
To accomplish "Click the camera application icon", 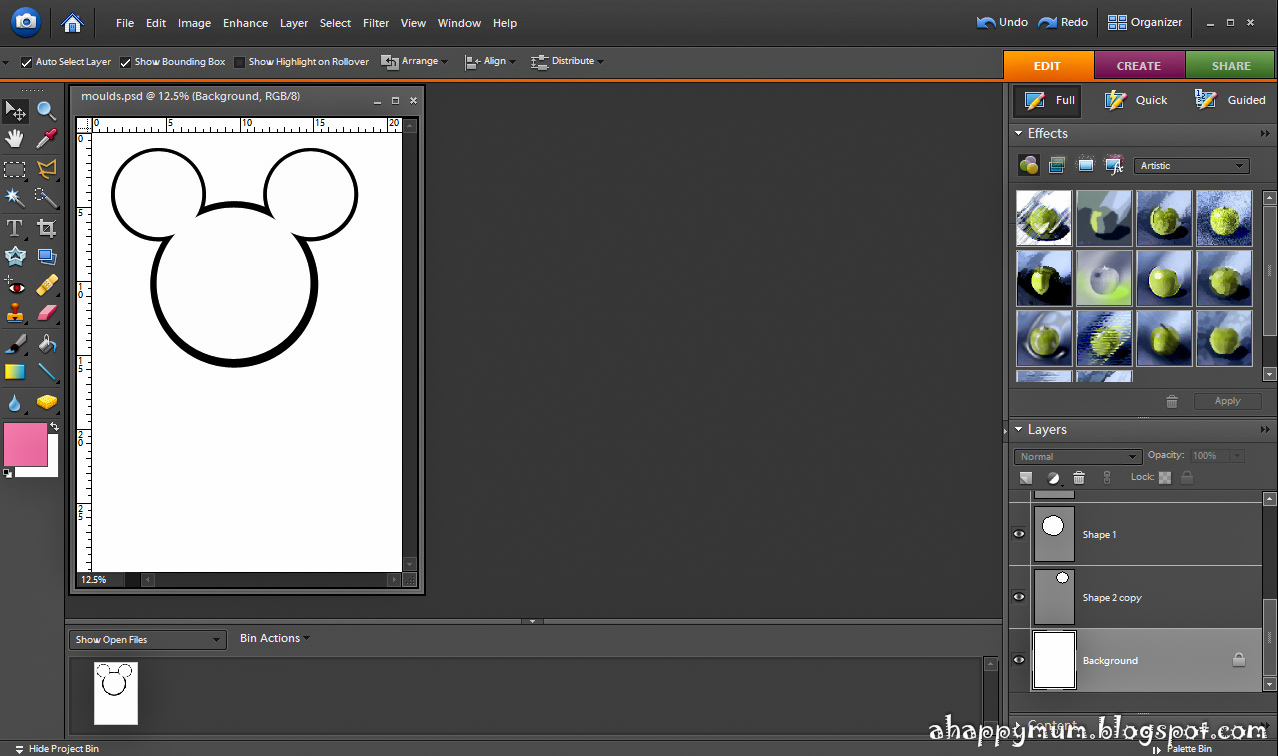I will pos(25,21).
